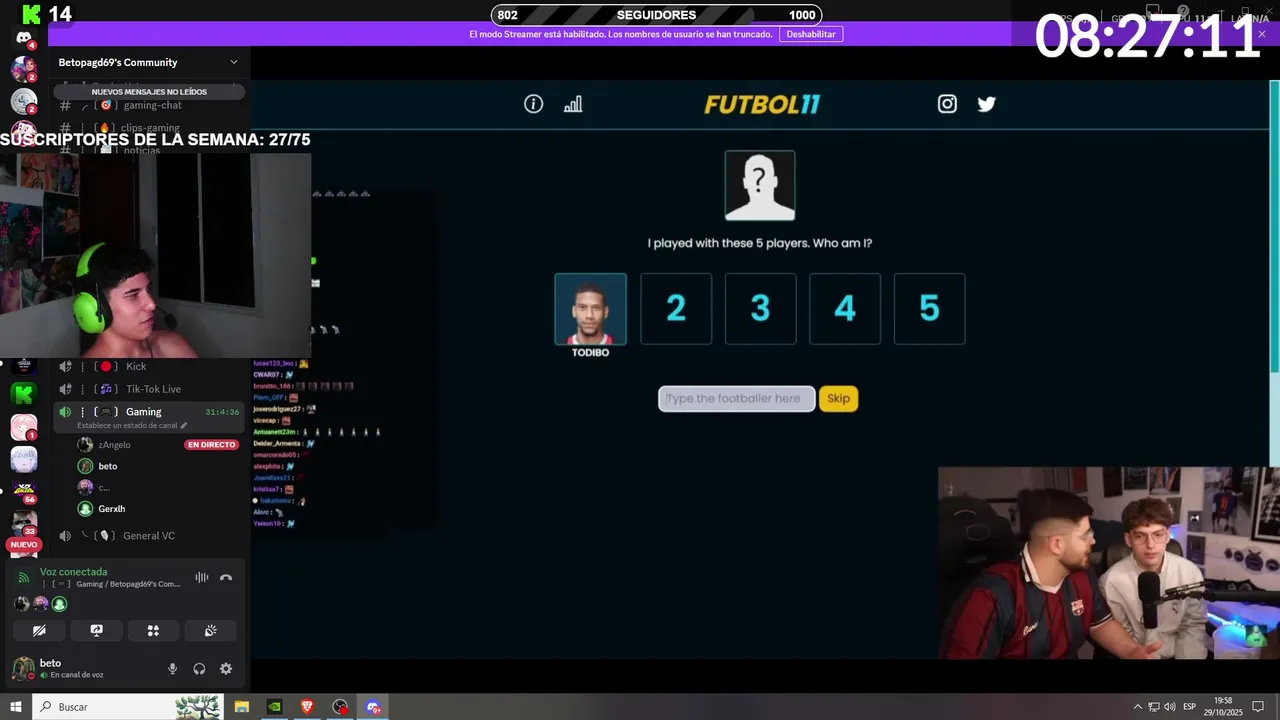Open volume control in system tray

point(1170,707)
